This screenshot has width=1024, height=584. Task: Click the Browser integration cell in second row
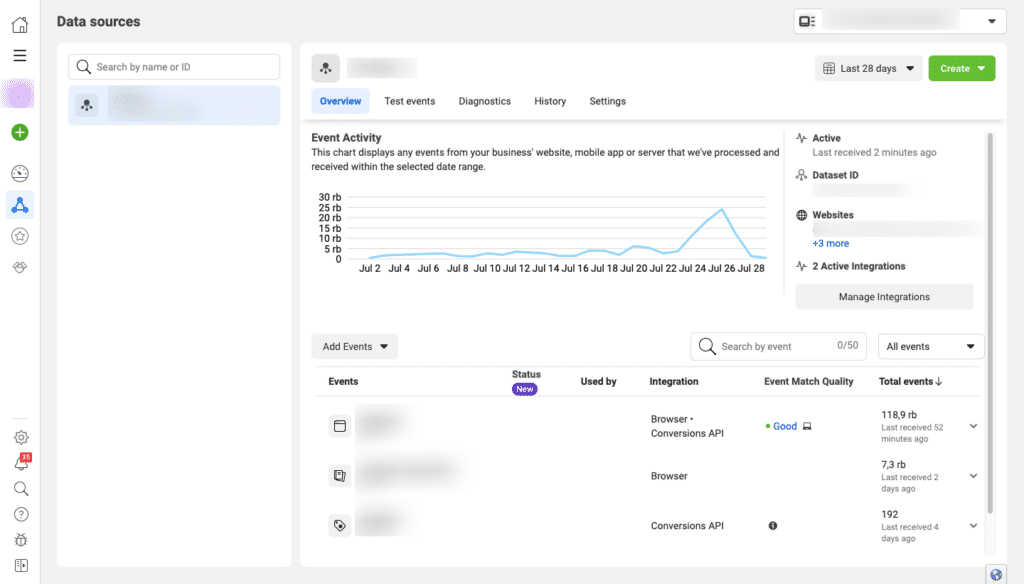tap(669, 476)
